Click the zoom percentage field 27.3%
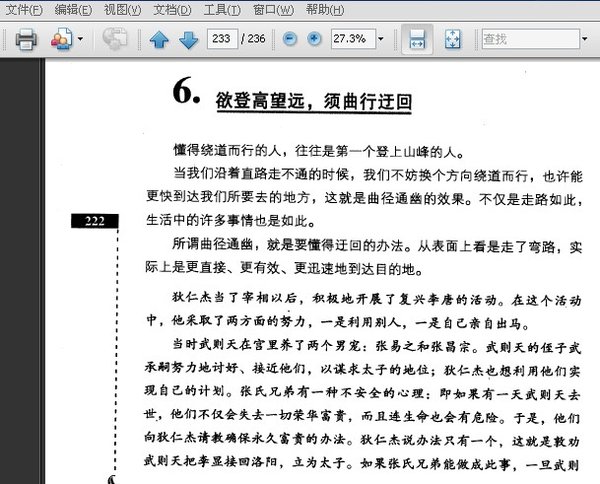 click(x=353, y=39)
